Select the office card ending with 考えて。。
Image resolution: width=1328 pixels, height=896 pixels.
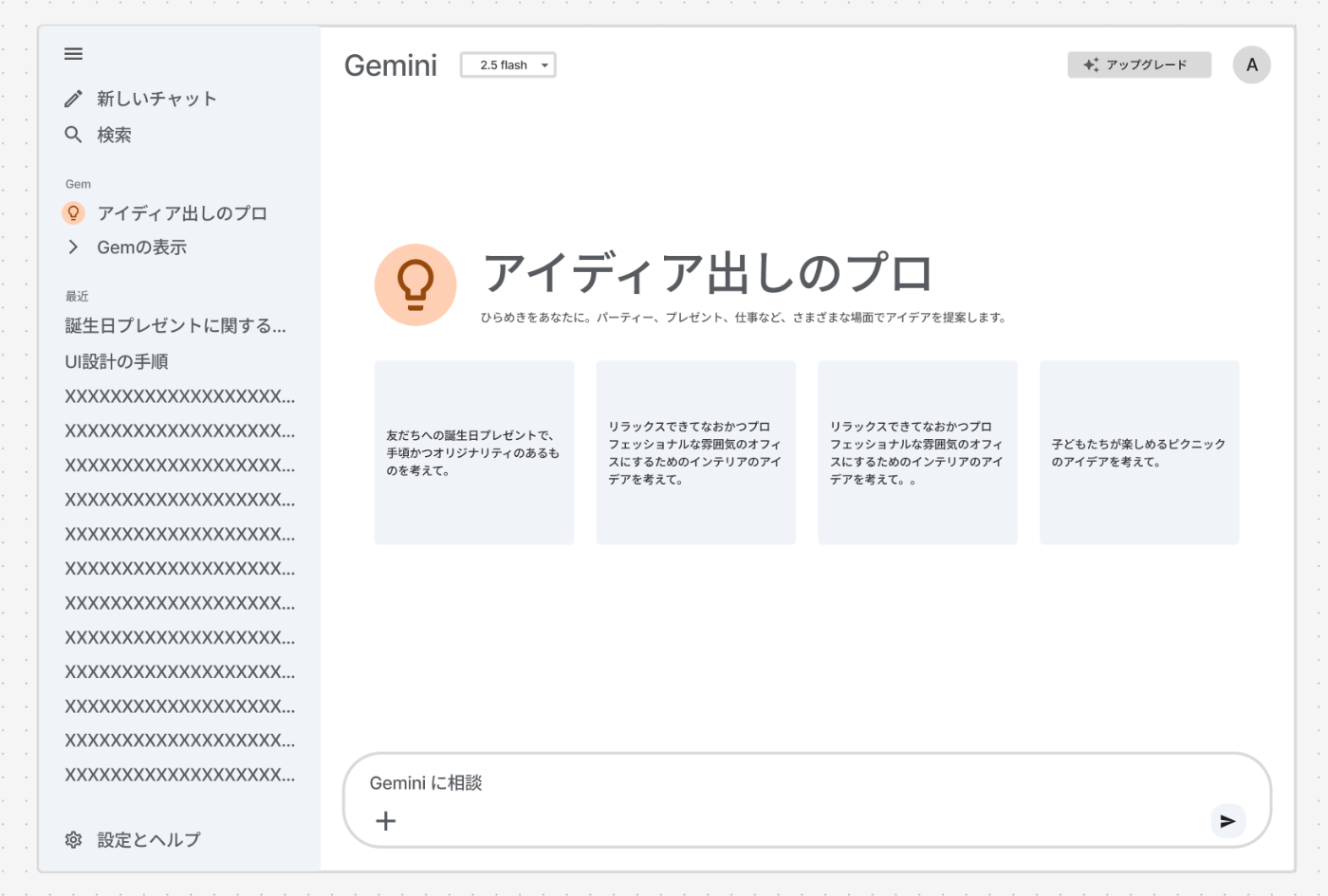917,452
